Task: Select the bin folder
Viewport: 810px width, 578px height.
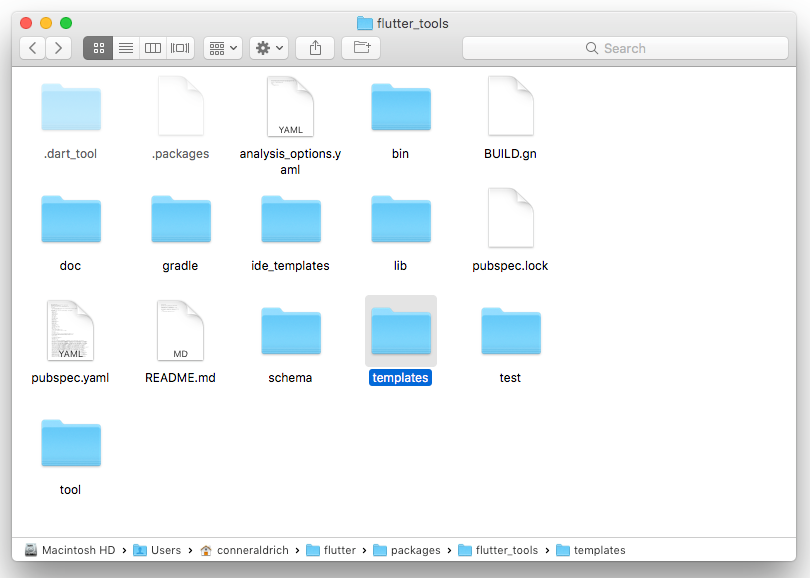Action: 401,107
